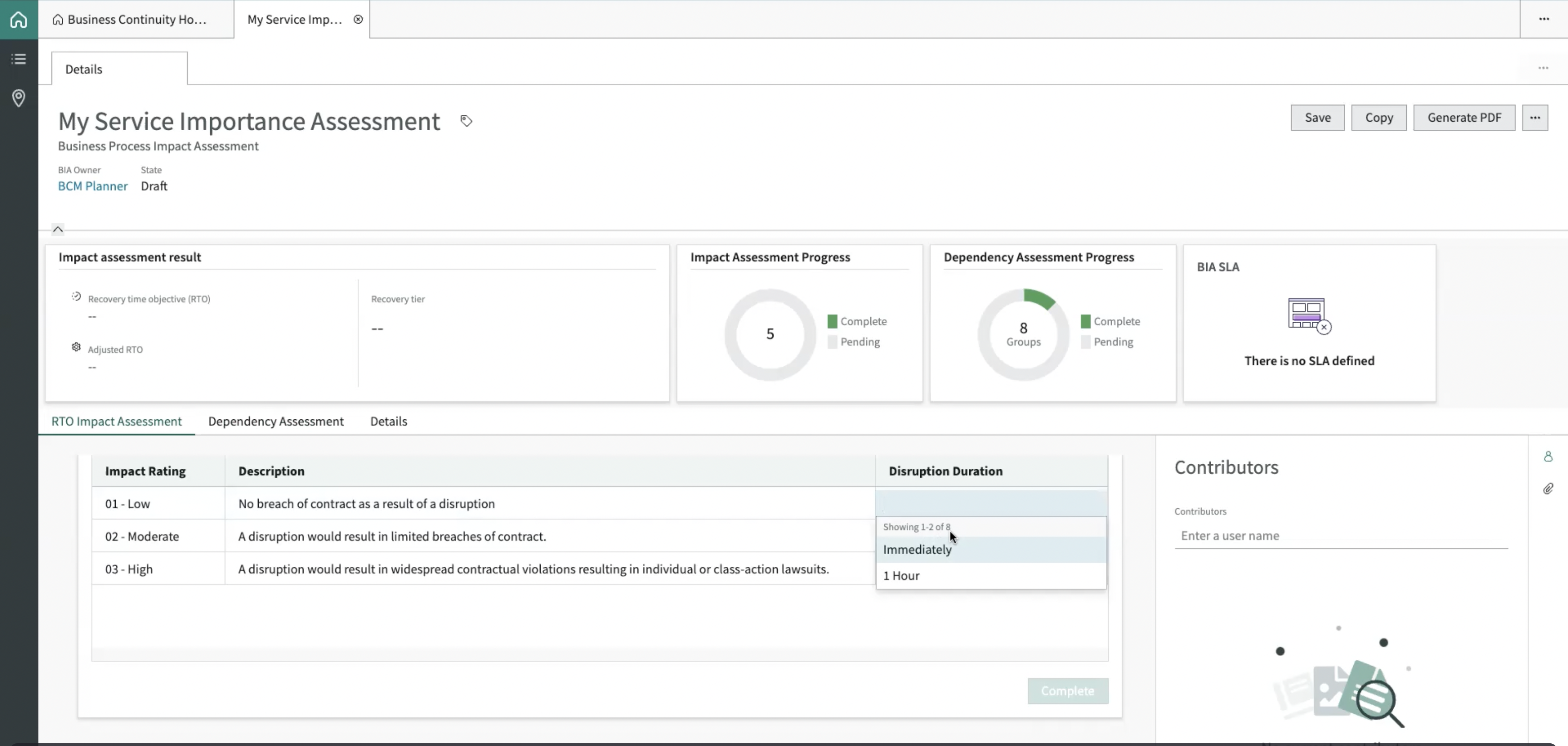Click the 'Recovery tier' label
Image resolution: width=1568 pixels, height=746 pixels.
point(398,299)
